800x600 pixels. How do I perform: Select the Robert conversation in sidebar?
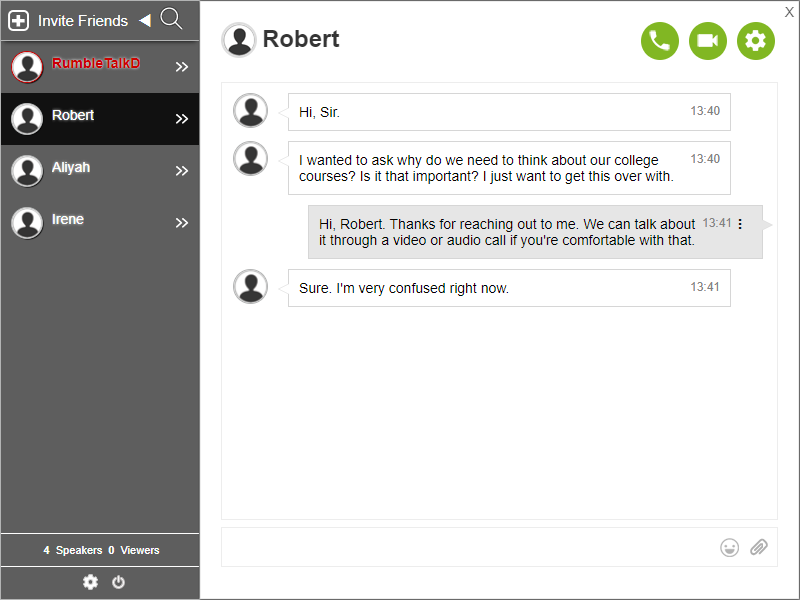73,117
